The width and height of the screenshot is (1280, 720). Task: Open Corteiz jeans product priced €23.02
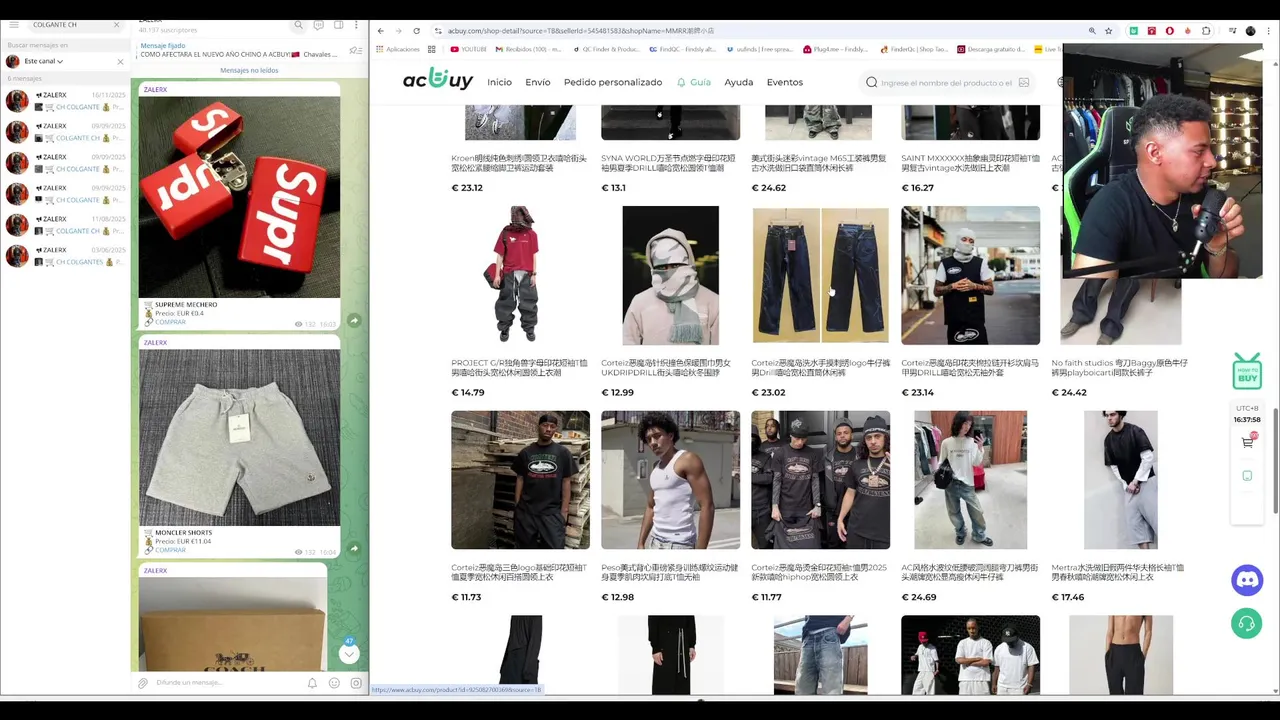820,275
